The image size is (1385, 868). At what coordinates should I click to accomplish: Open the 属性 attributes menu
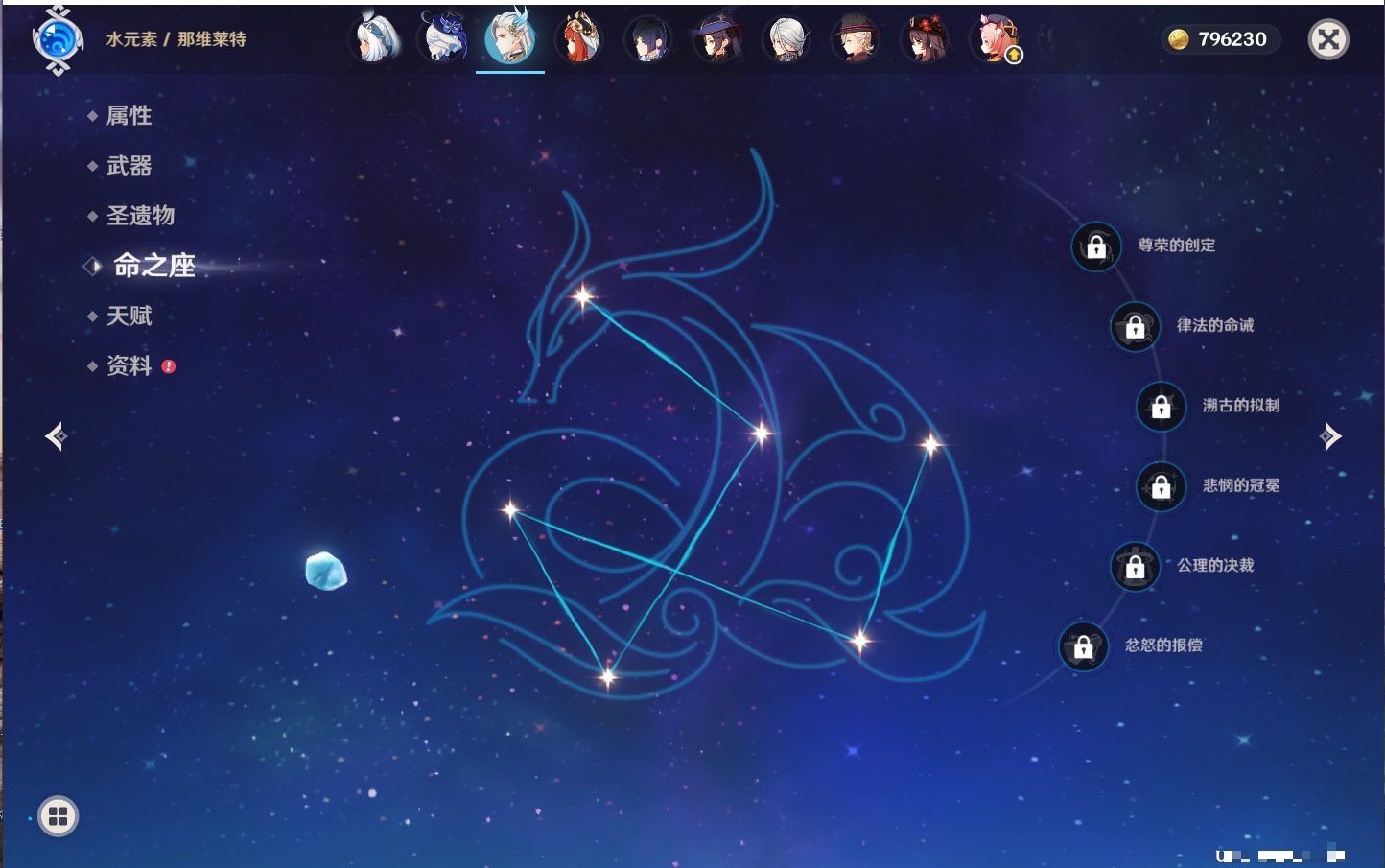(x=129, y=116)
